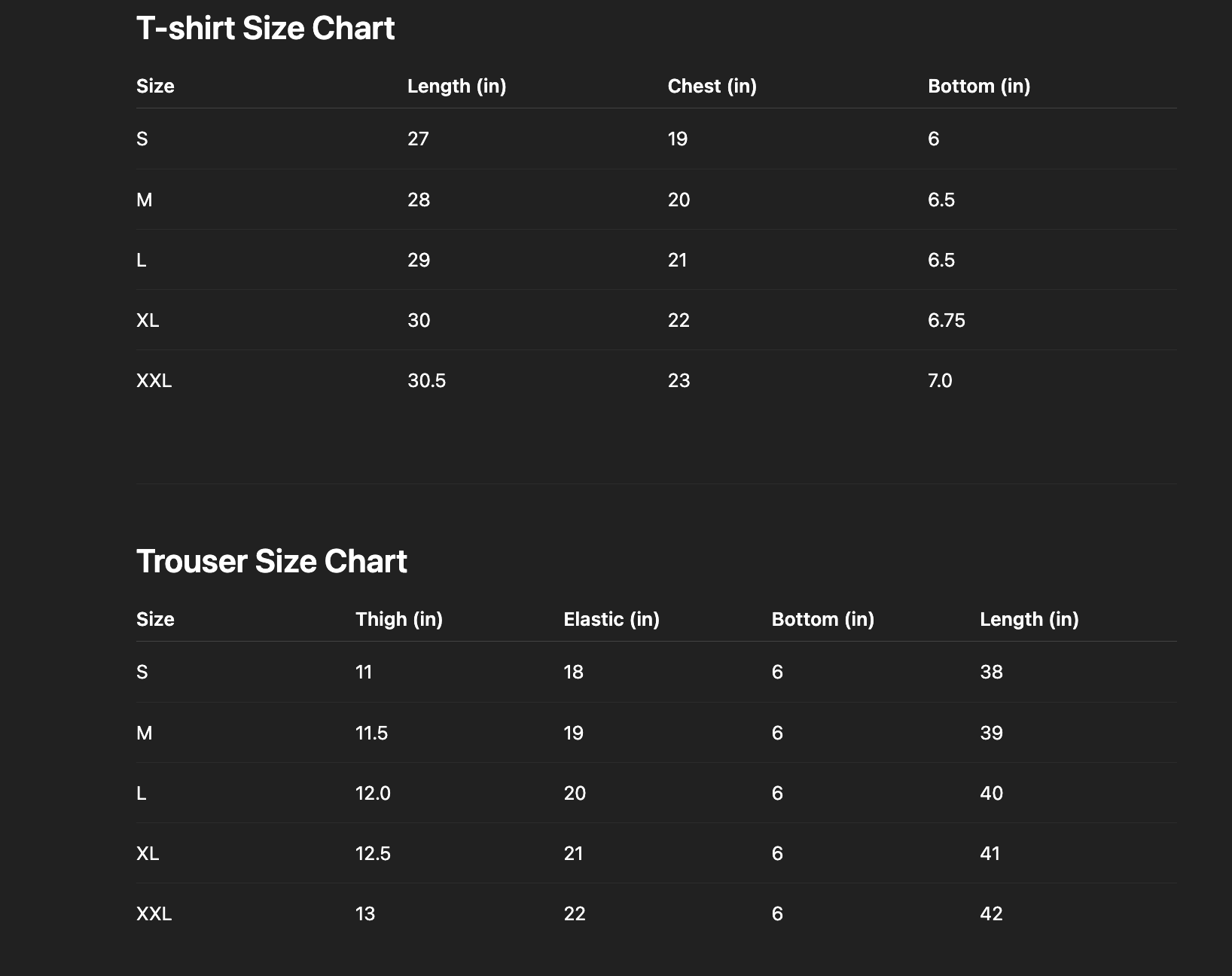Image resolution: width=1232 pixels, height=976 pixels.
Task: Click the Trouser chart's Length (in) header
Action: tap(1029, 620)
